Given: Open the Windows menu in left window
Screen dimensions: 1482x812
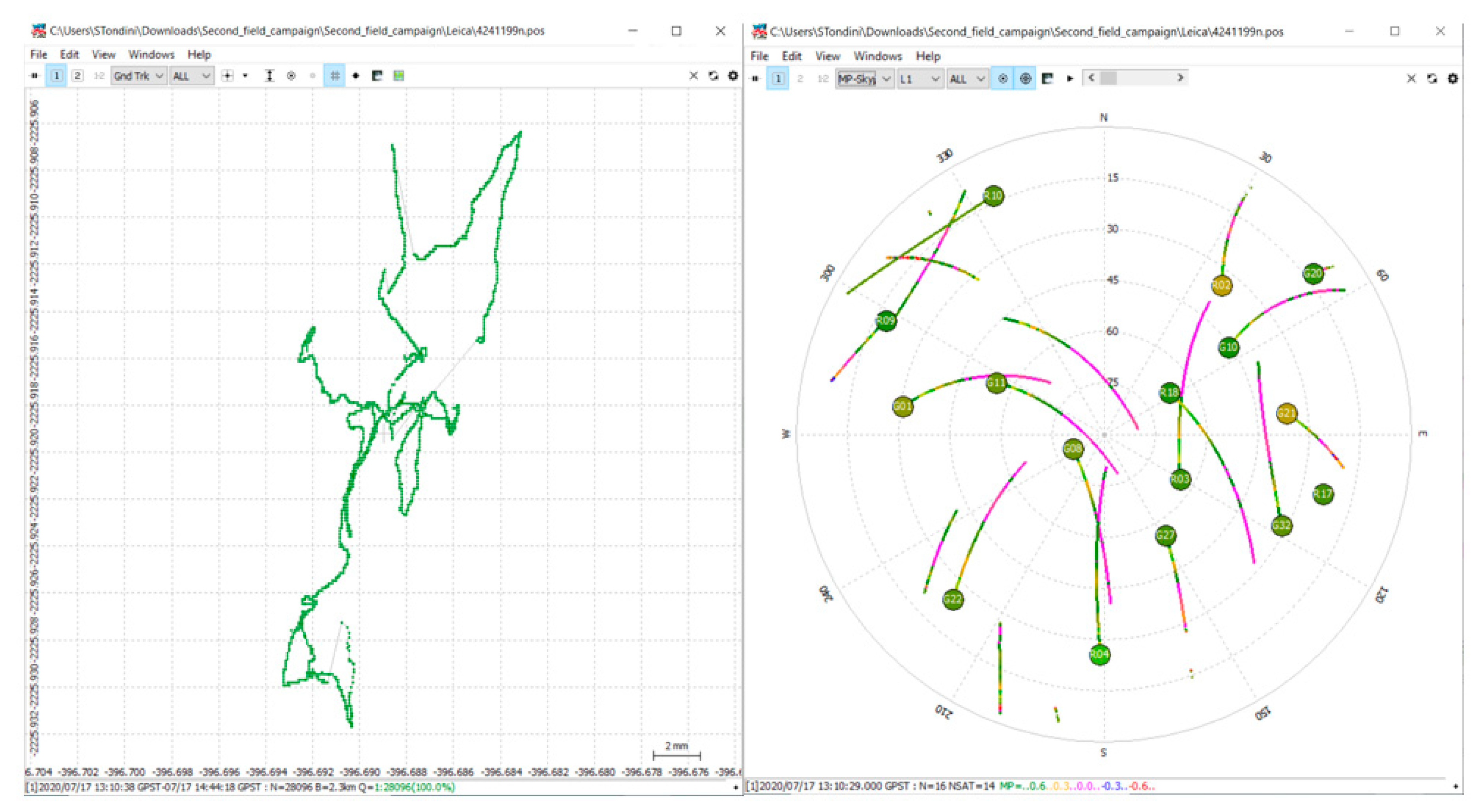Looking at the screenshot, I should point(151,55).
